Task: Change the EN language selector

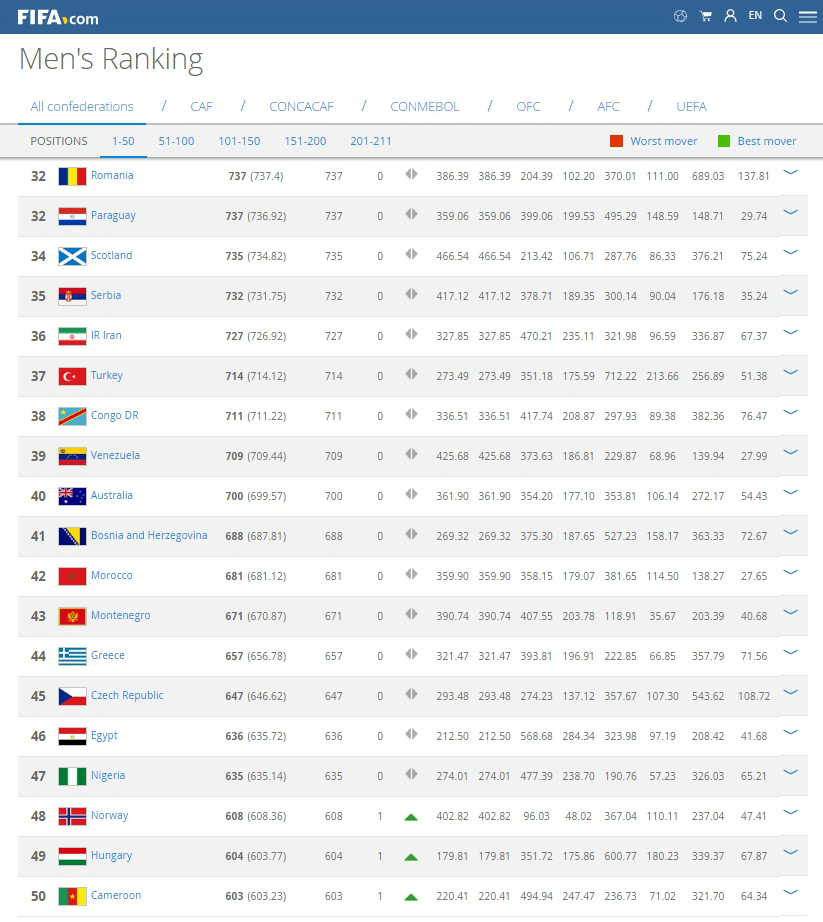Action: (x=755, y=16)
